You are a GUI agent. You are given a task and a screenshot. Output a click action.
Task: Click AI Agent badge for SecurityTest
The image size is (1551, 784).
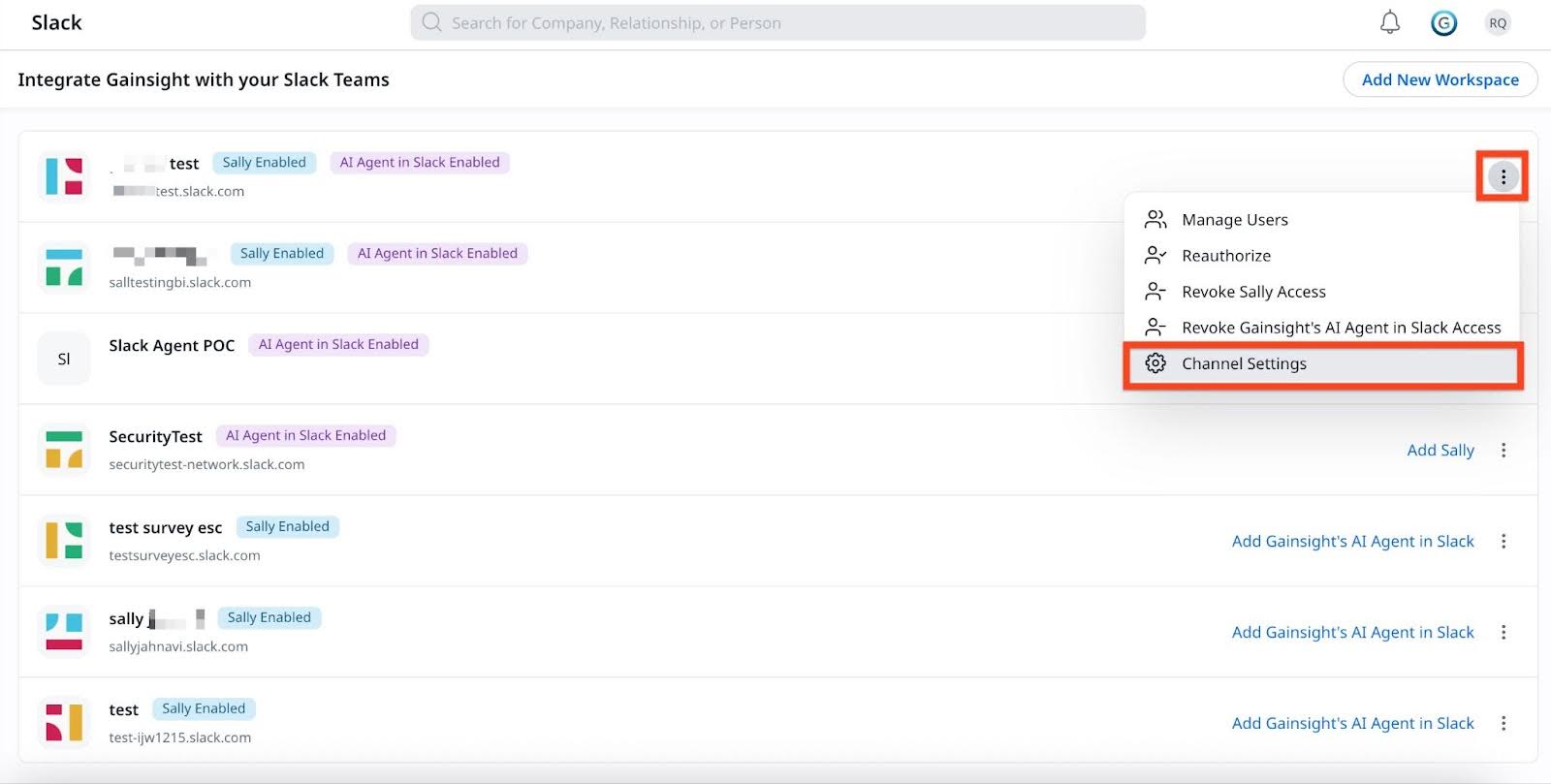305,436
